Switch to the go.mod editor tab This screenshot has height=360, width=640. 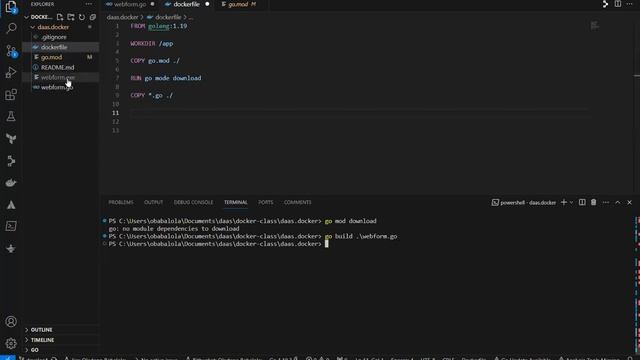239,4
